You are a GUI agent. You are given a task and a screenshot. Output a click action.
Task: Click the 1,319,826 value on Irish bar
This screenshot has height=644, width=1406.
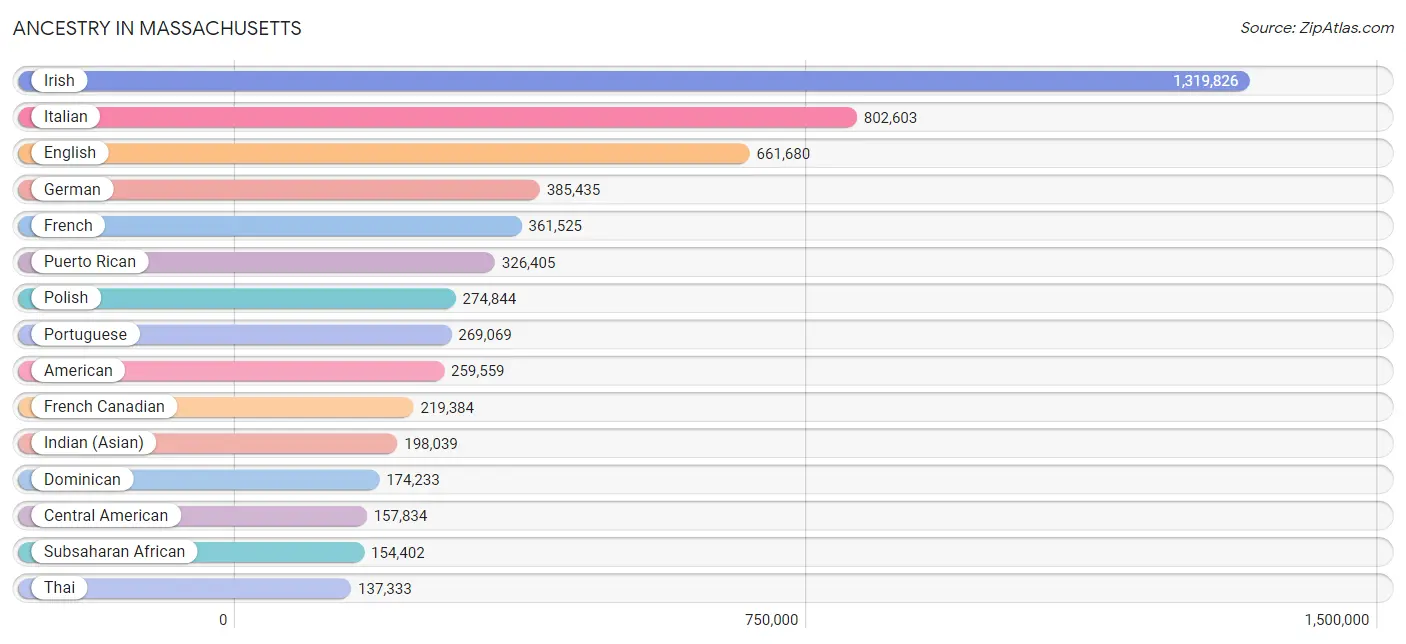coord(1205,81)
